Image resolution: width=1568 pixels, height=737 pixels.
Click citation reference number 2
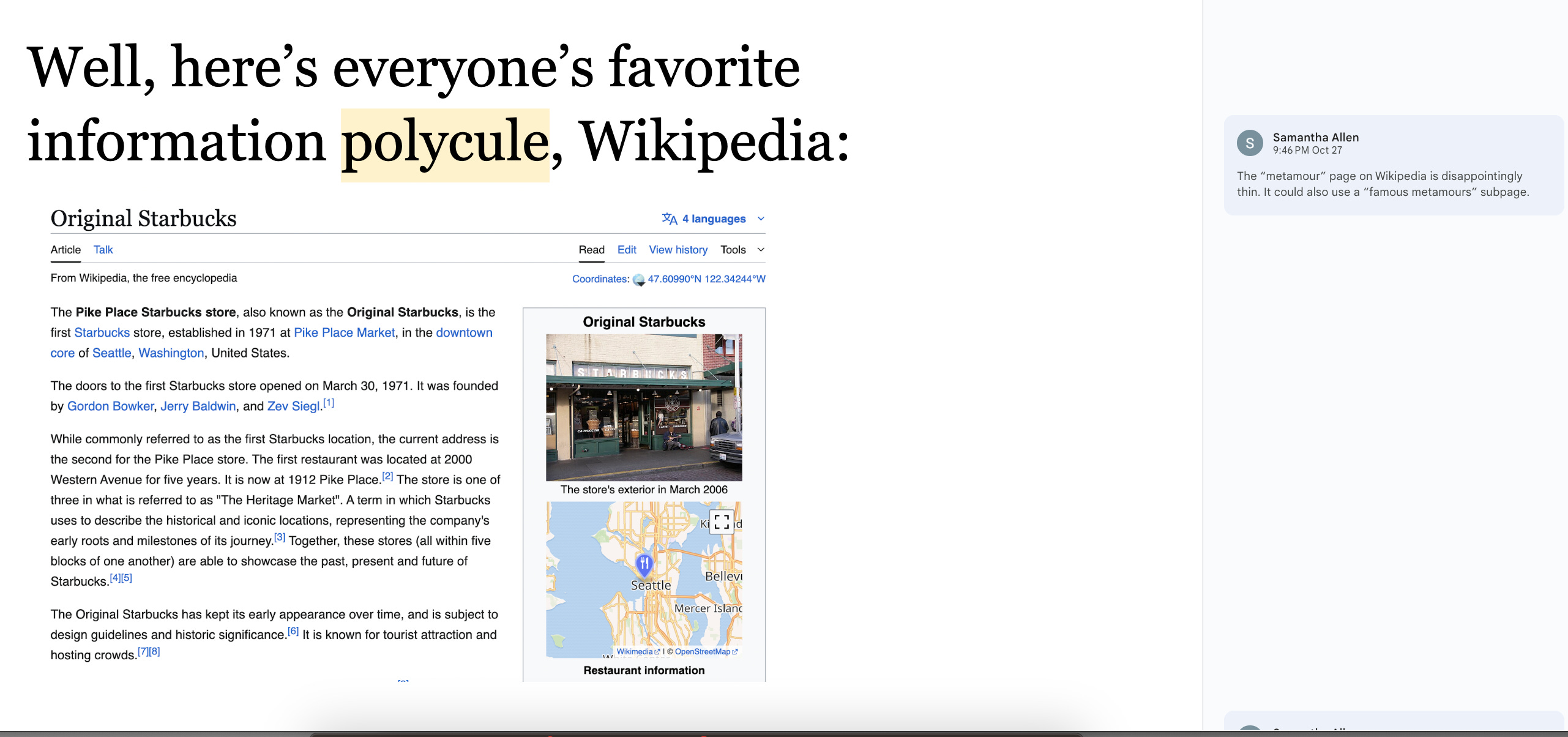pos(387,476)
